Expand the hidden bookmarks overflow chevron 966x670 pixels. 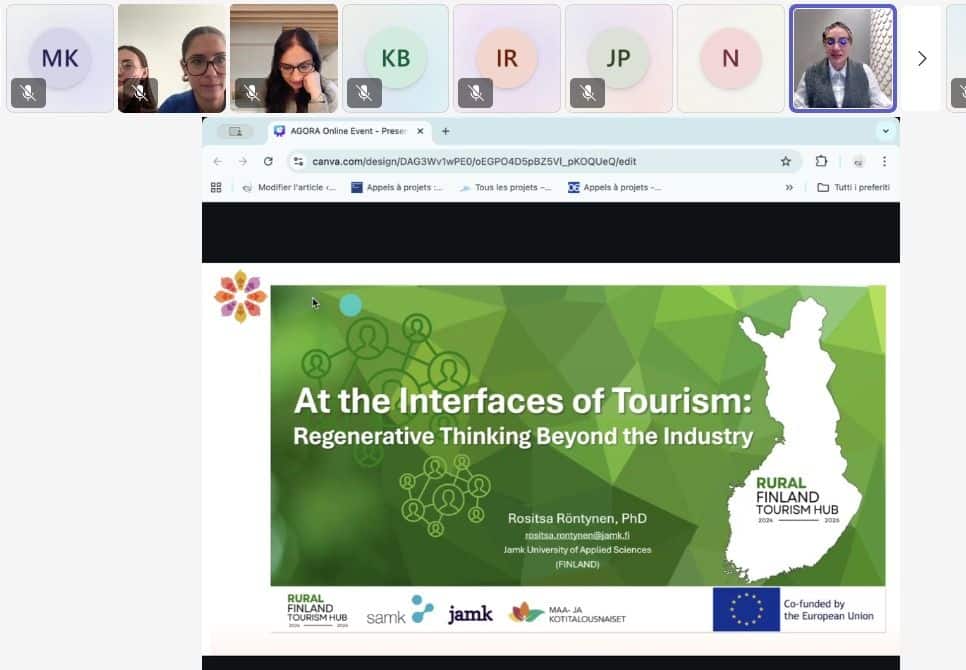789,187
